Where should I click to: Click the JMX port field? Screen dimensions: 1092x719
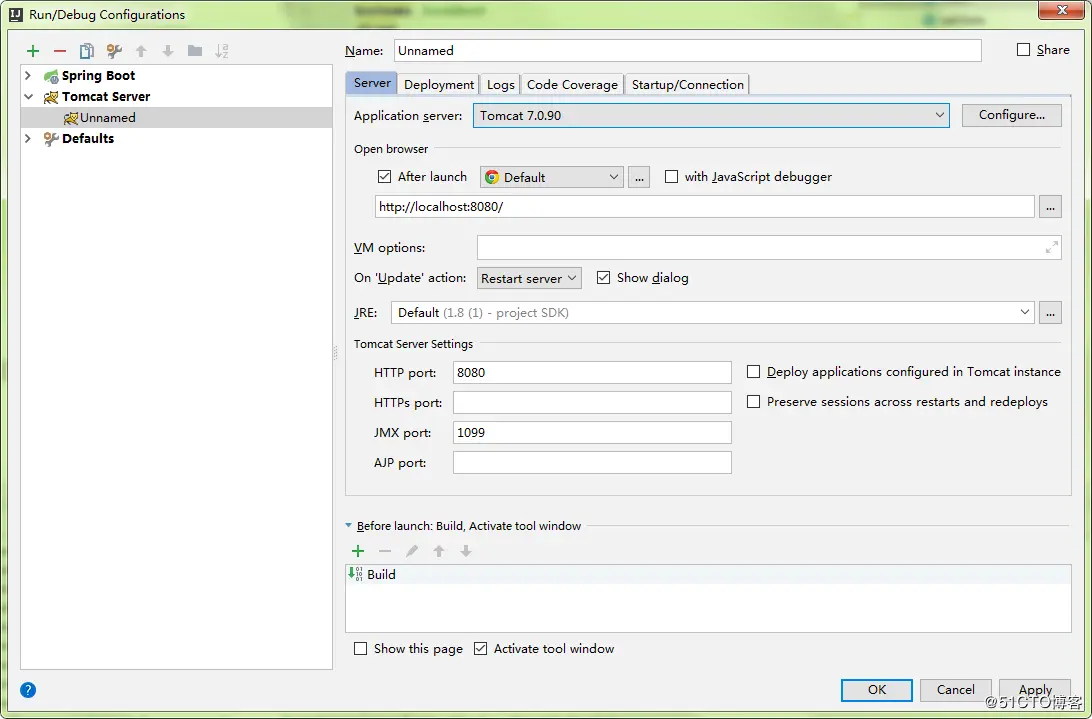pos(592,432)
